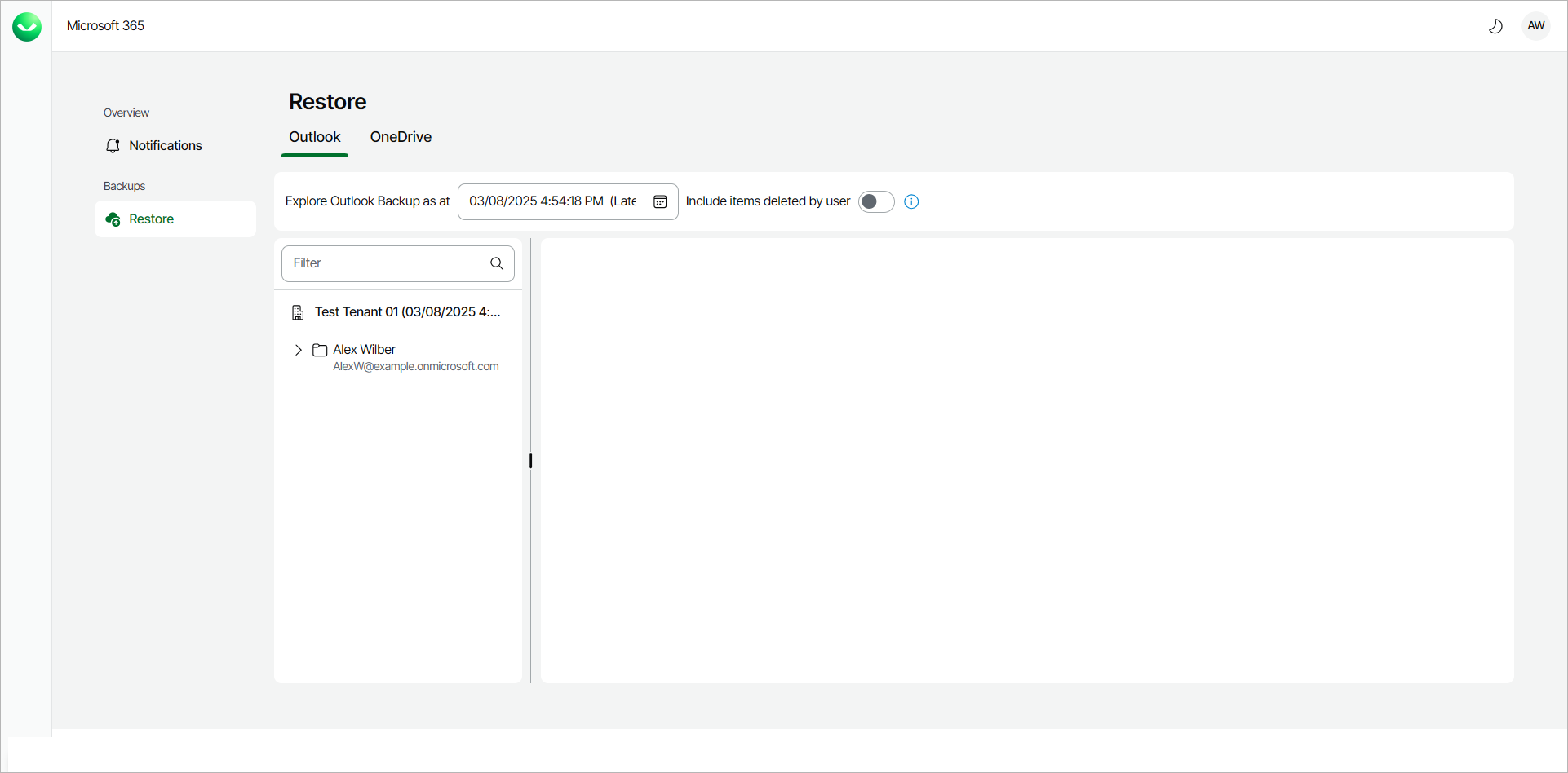Click the search icon in the Filter box
The width and height of the screenshot is (1568, 773).
496,263
